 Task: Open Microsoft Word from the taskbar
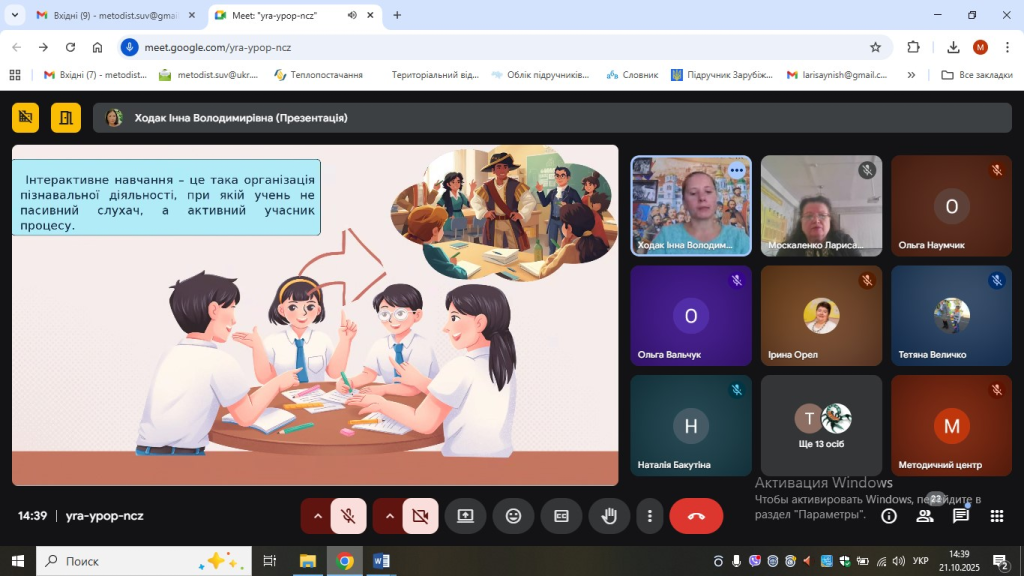click(x=381, y=561)
